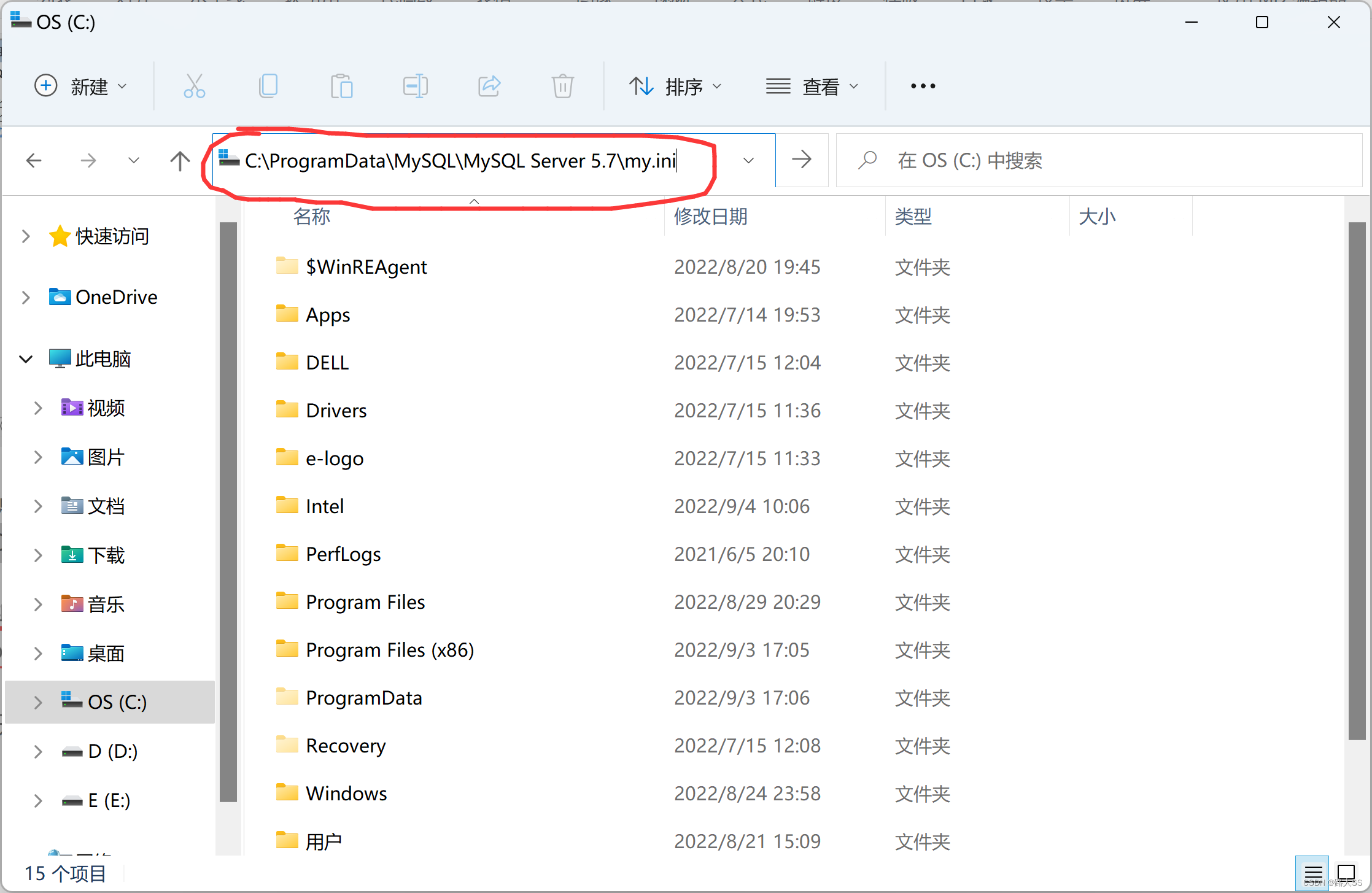
Task: Click the Back navigation arrow
Action: pos(34,161)
